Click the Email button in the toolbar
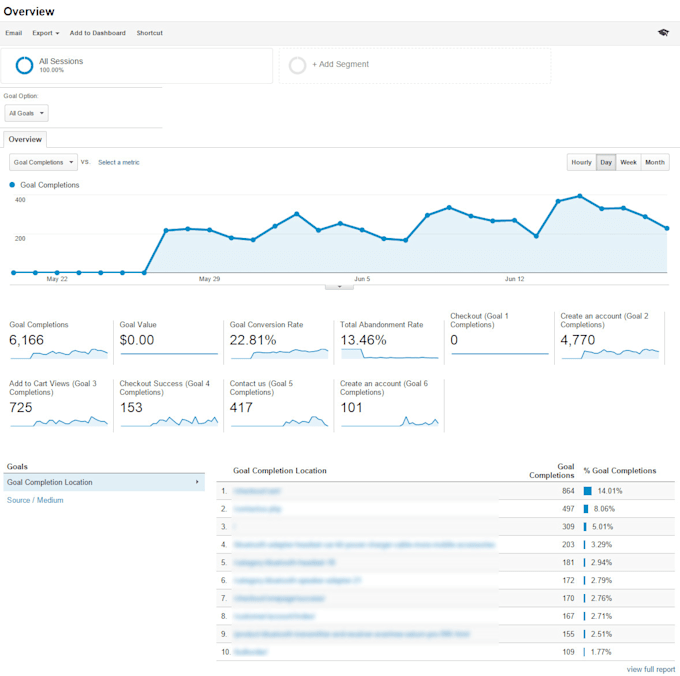 click(13, 33)
